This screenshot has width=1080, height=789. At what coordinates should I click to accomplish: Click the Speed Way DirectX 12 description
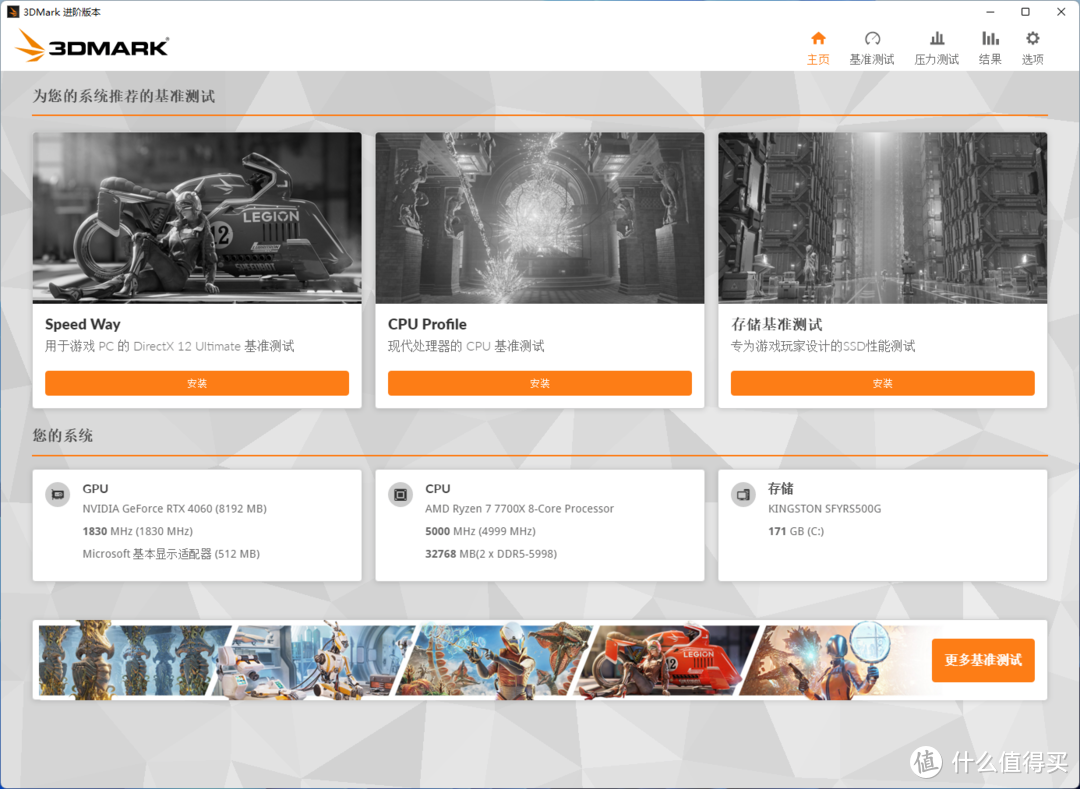pyautogui.click(x=169, y=346)
